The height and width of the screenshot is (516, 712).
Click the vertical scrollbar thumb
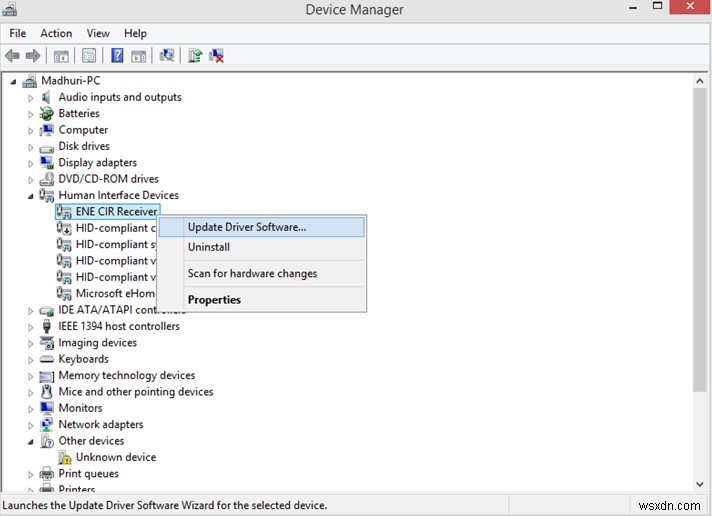tap(700, 240)
